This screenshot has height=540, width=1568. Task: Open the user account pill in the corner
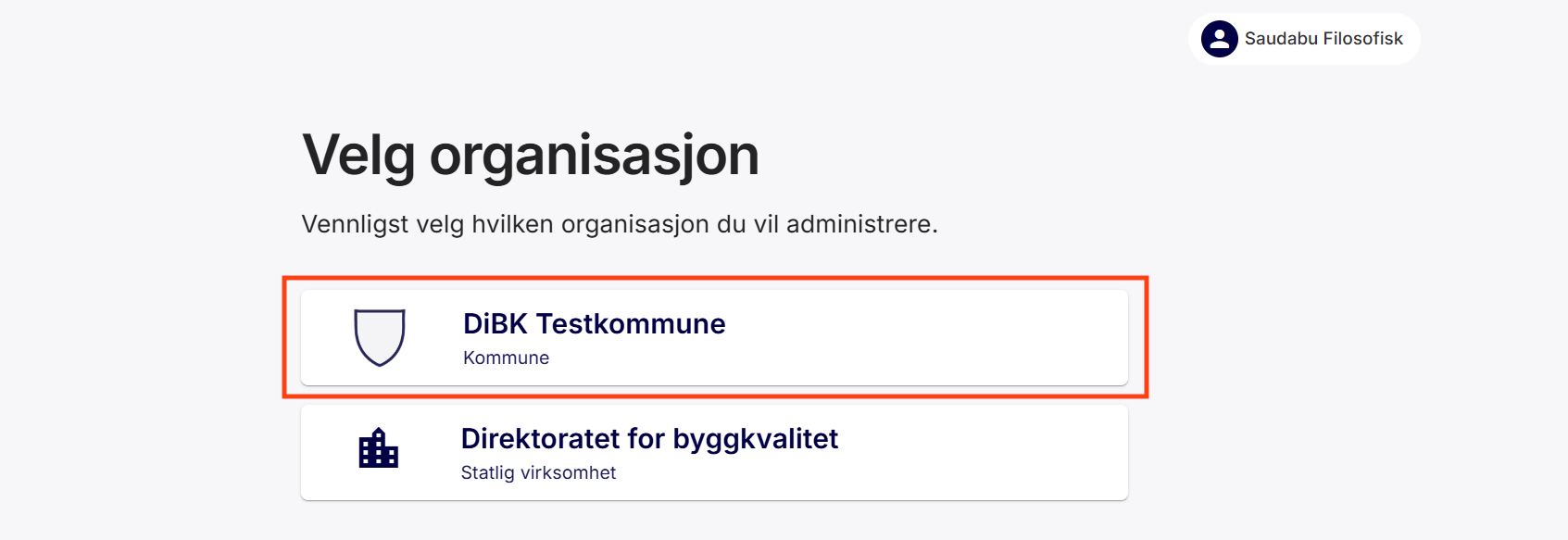tap(1302, 39)
